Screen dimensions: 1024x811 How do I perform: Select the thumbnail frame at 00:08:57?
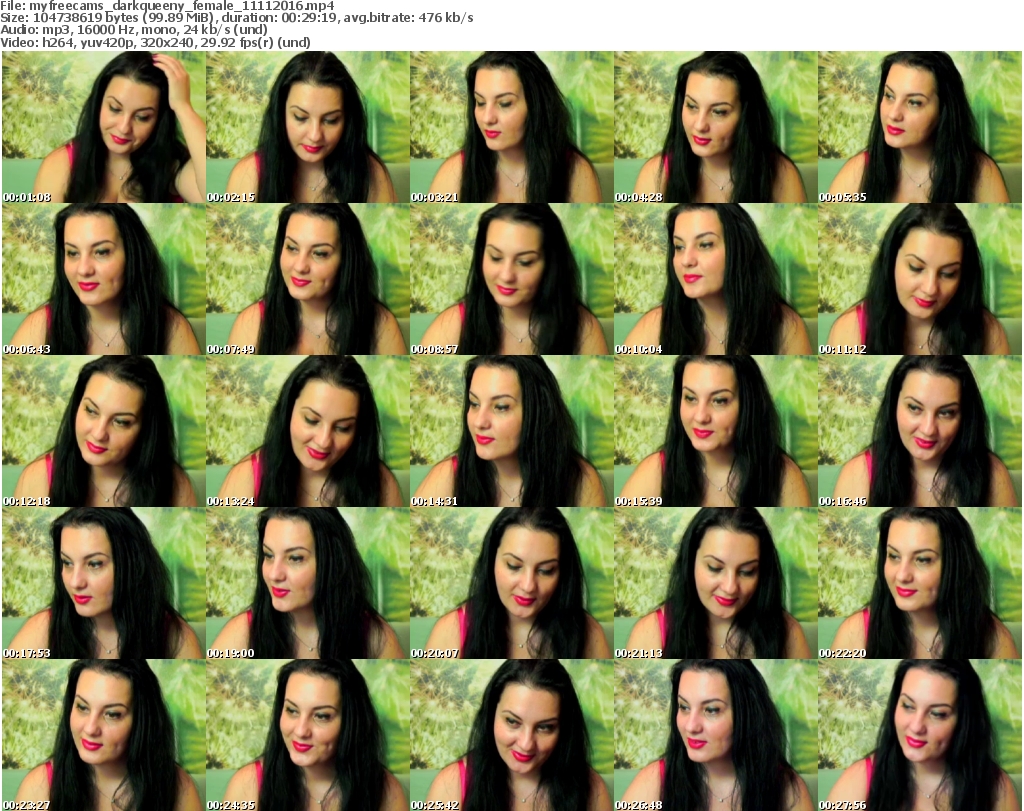512,279
